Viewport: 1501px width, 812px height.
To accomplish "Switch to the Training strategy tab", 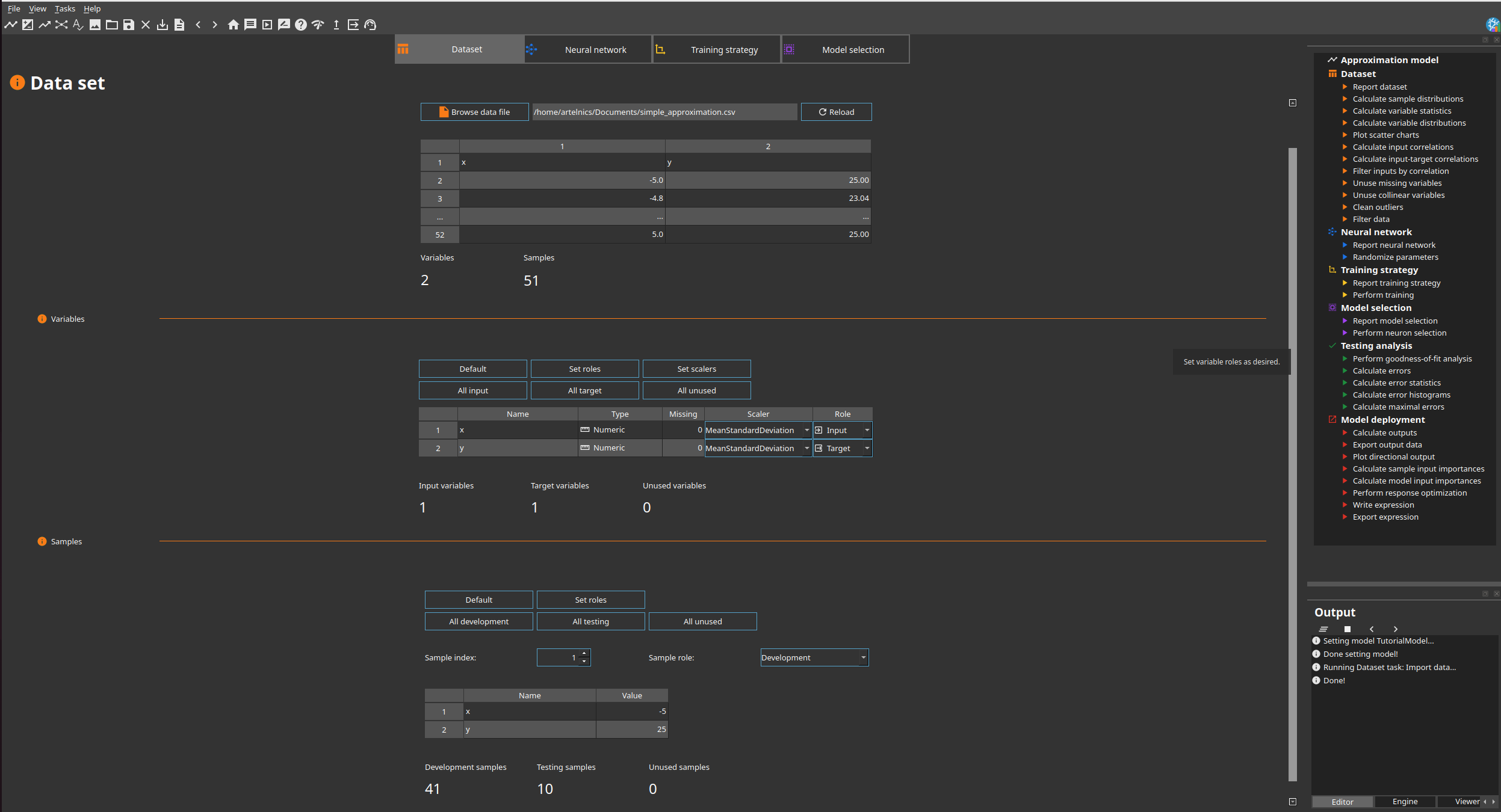I will click(x=717, y=49).
